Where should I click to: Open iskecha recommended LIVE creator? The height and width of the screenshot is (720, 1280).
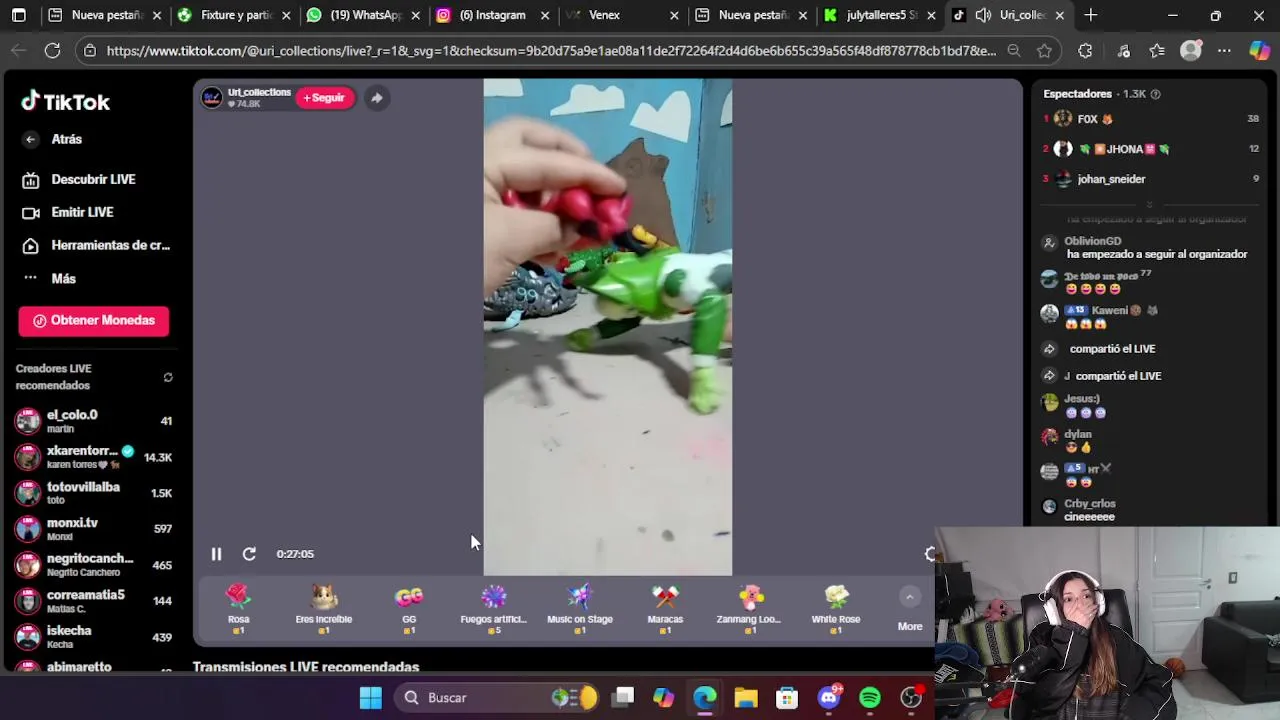point(93,637)
